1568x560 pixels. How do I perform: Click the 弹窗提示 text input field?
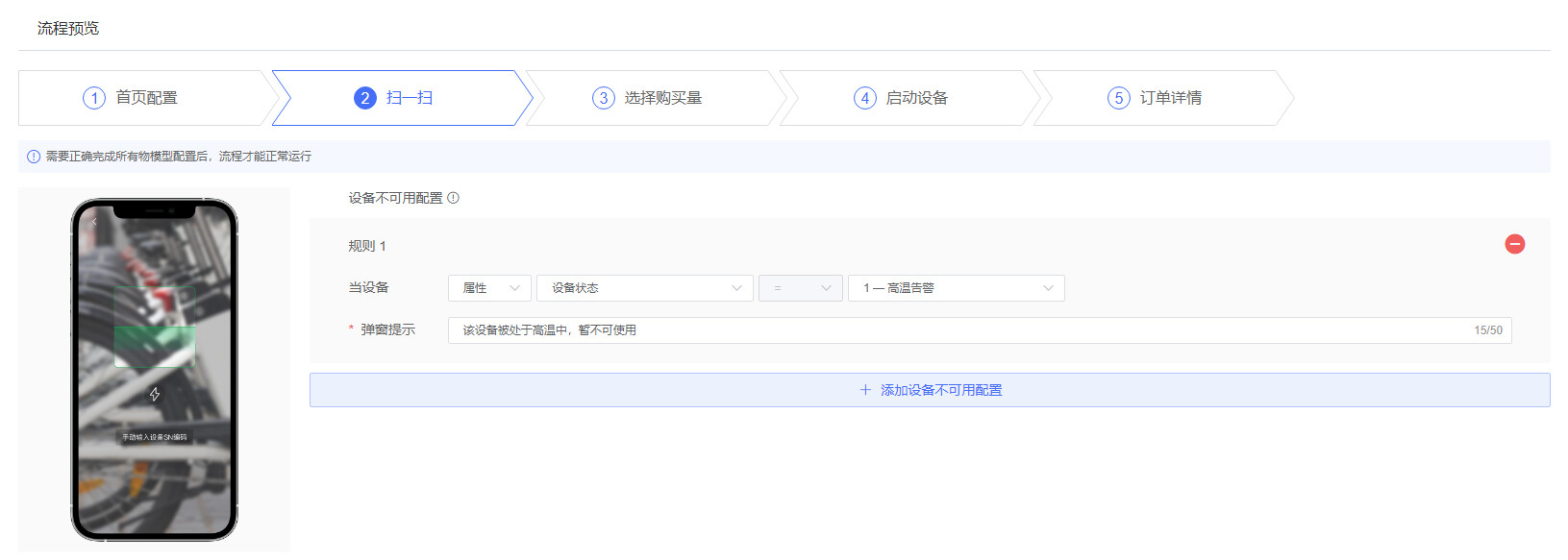pyautogui.click(x=980, y=330)
